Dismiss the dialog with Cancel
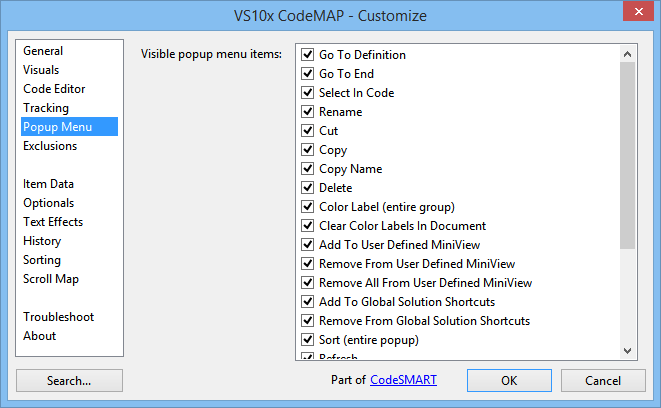Image resolution: width=661 pixels, height=408 pixels. tap(603, 381)
